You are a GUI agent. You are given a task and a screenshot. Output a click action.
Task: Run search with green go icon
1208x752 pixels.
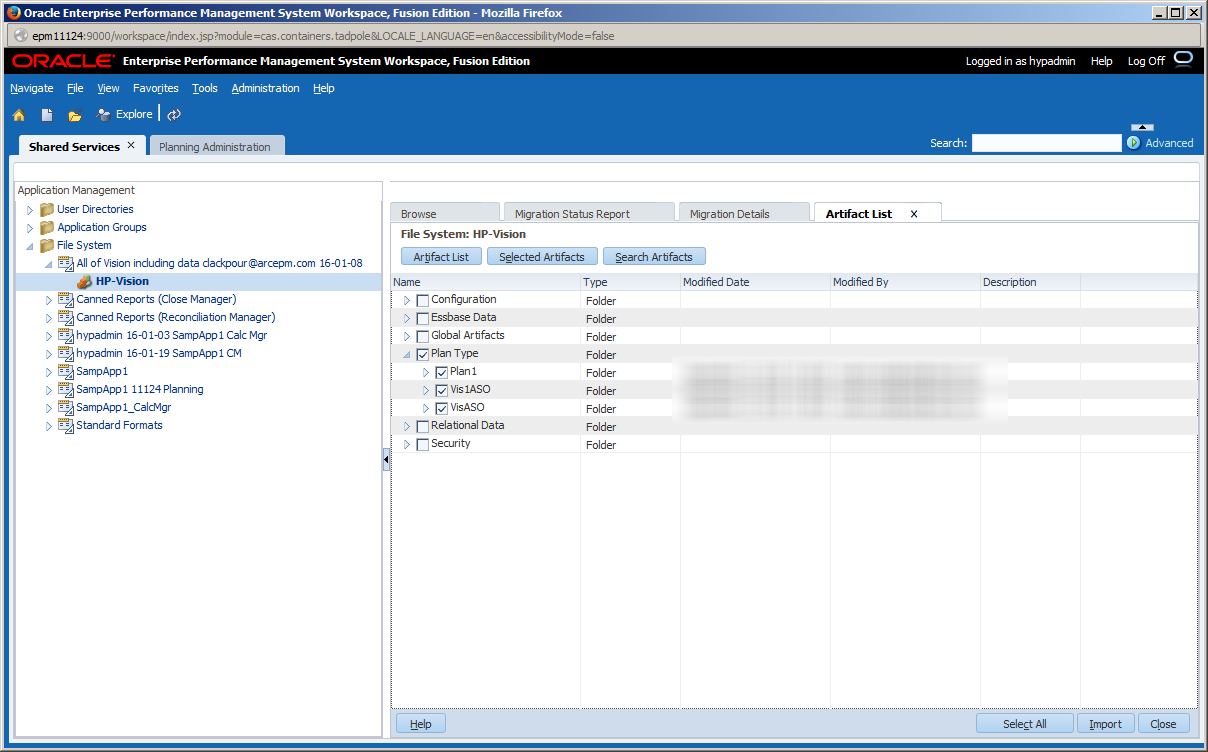tap(1134, 143)
